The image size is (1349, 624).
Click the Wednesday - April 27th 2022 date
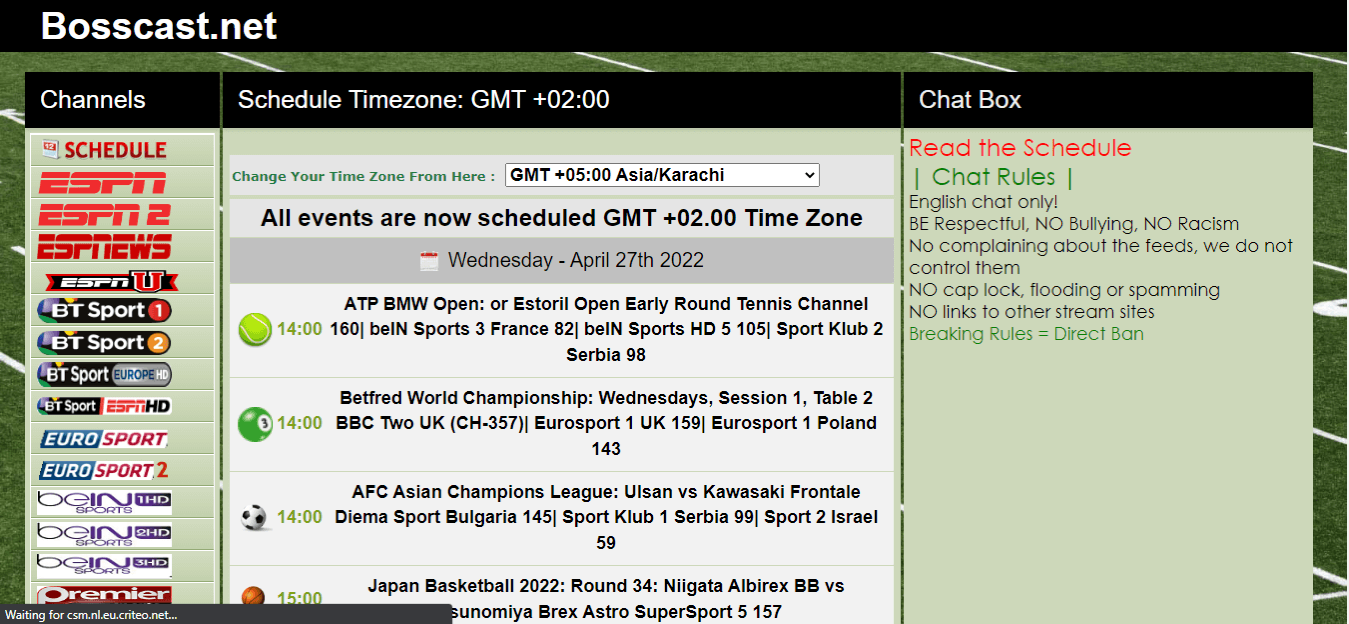click(x=576, y=261)
